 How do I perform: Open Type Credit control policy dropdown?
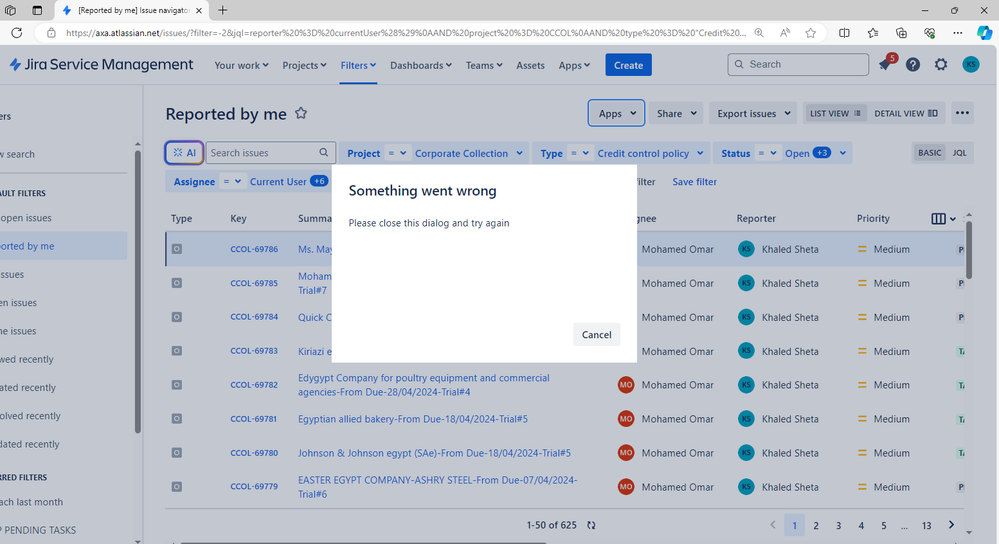[x=650, y=154]
